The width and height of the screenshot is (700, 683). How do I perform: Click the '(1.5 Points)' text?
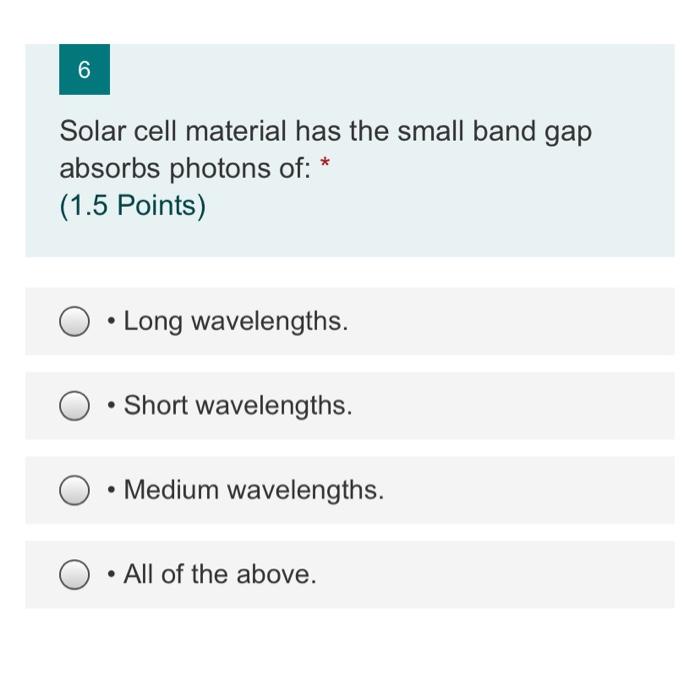tap(133, 206)
